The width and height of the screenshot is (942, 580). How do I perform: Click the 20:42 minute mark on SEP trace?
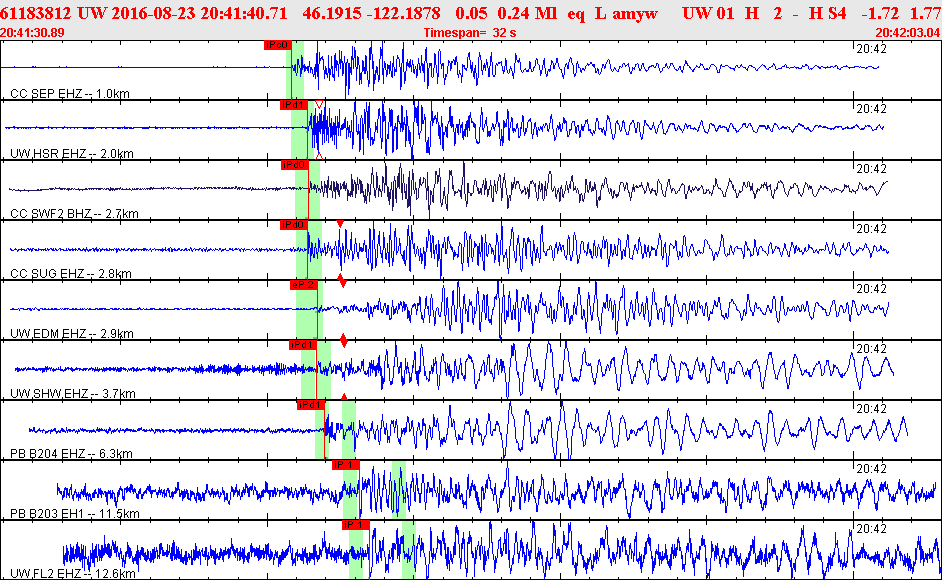coord(871,49)
